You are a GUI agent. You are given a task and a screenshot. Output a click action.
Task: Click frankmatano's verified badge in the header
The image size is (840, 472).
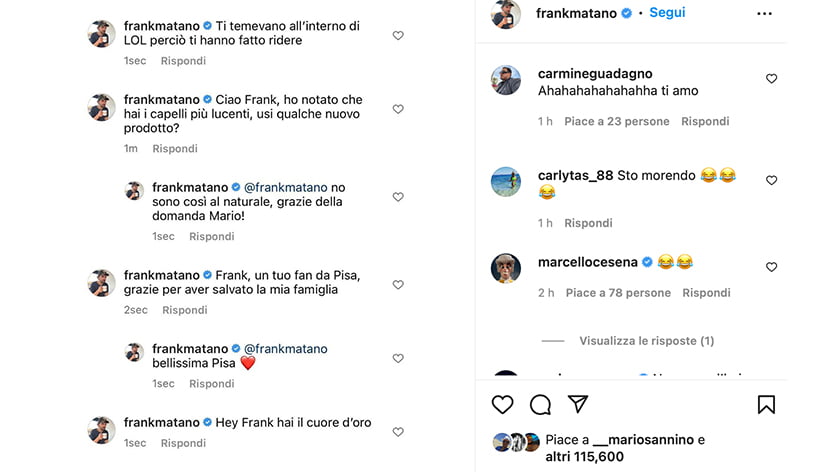click(x=627, y=14)
